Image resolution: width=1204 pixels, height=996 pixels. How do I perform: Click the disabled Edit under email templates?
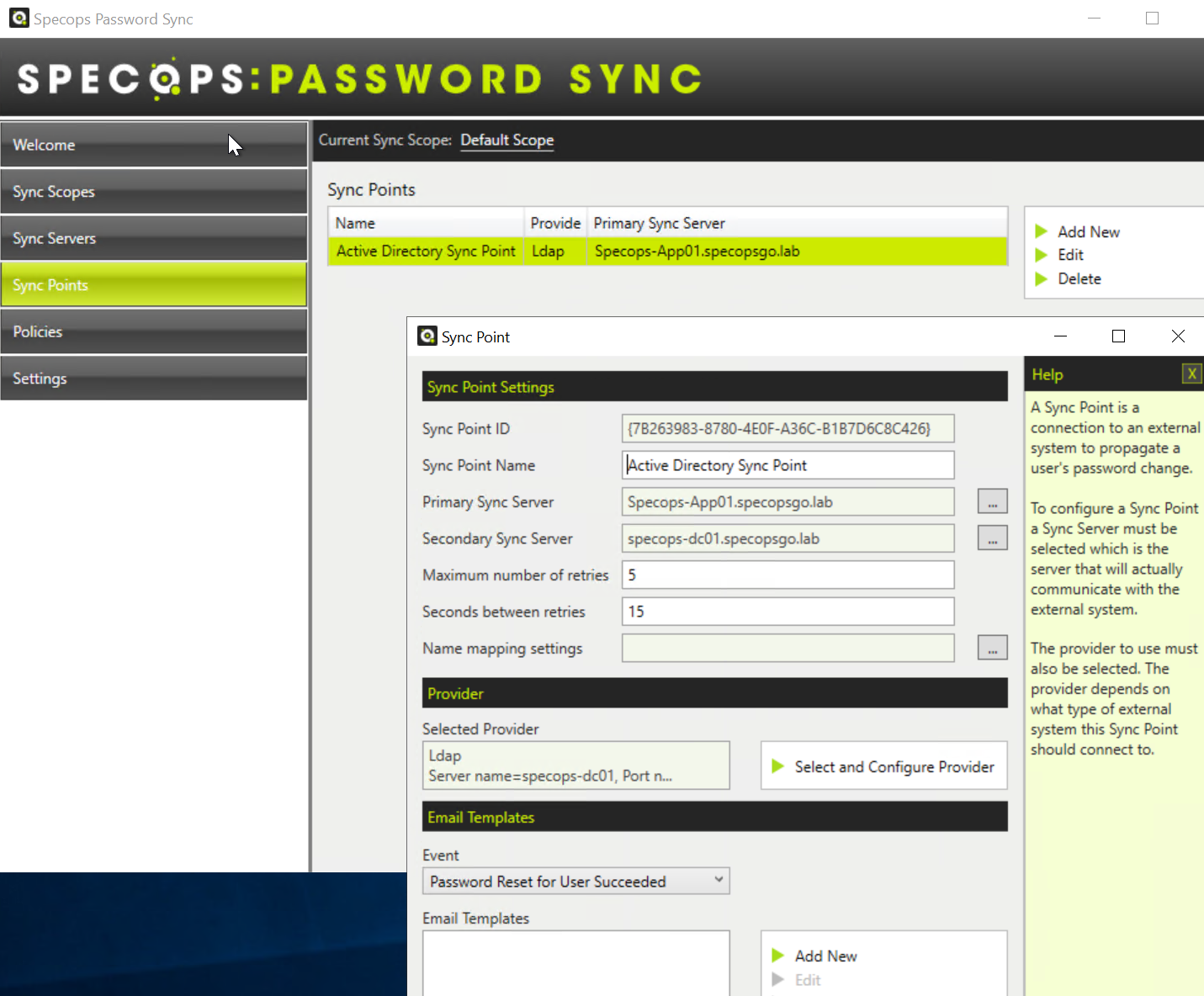(x=808, y=980)
